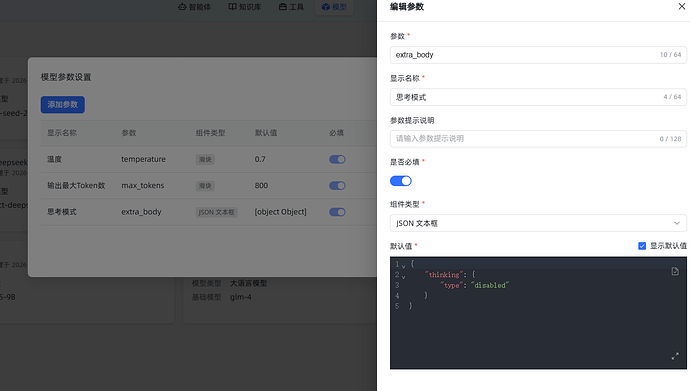Image resolution: width=690 pixels, height=391 pixels.
Task: Click "thinking" key in JSON editor
Action: (444, 274)
